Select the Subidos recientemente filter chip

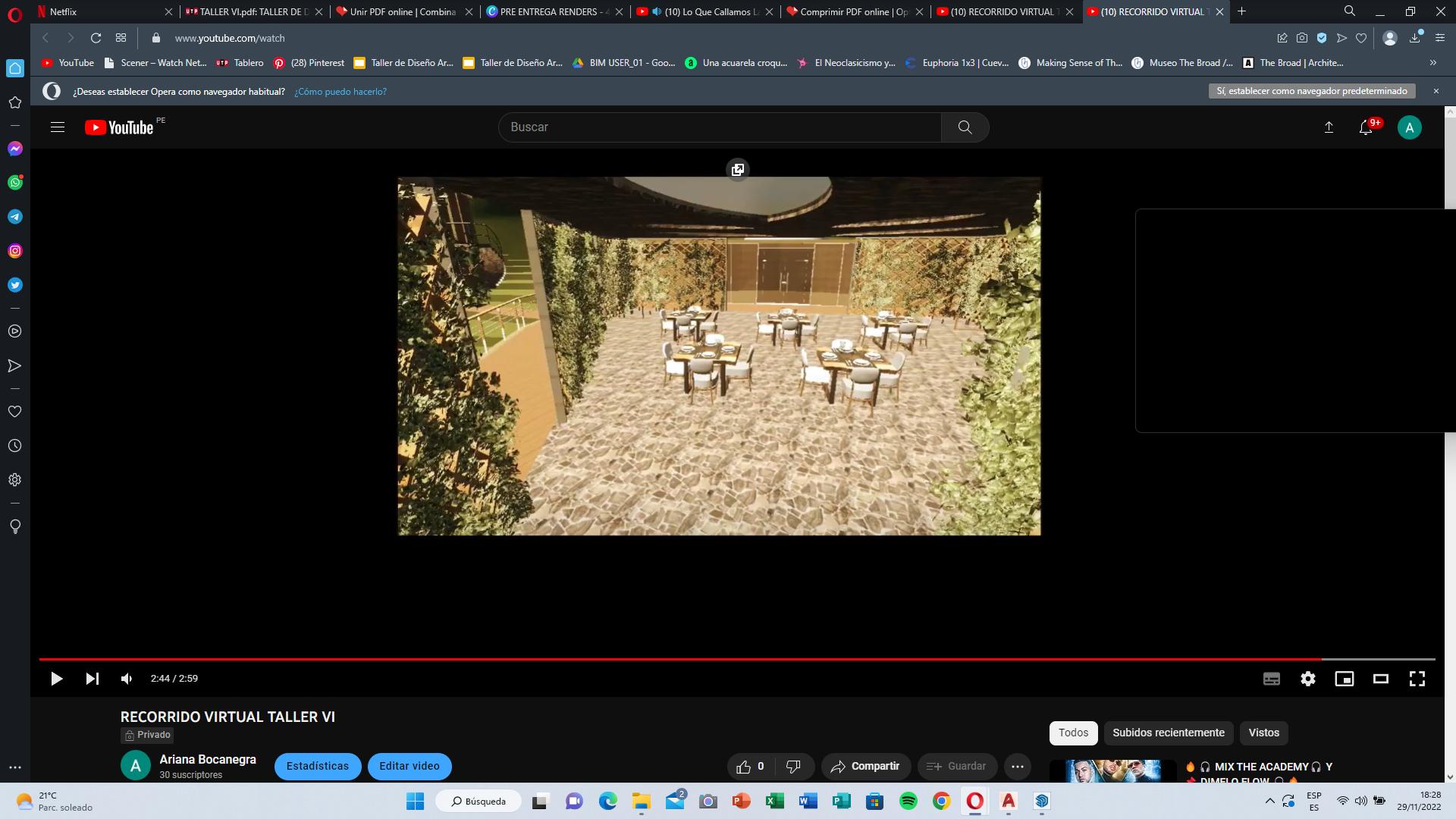tap(1168, 733)
